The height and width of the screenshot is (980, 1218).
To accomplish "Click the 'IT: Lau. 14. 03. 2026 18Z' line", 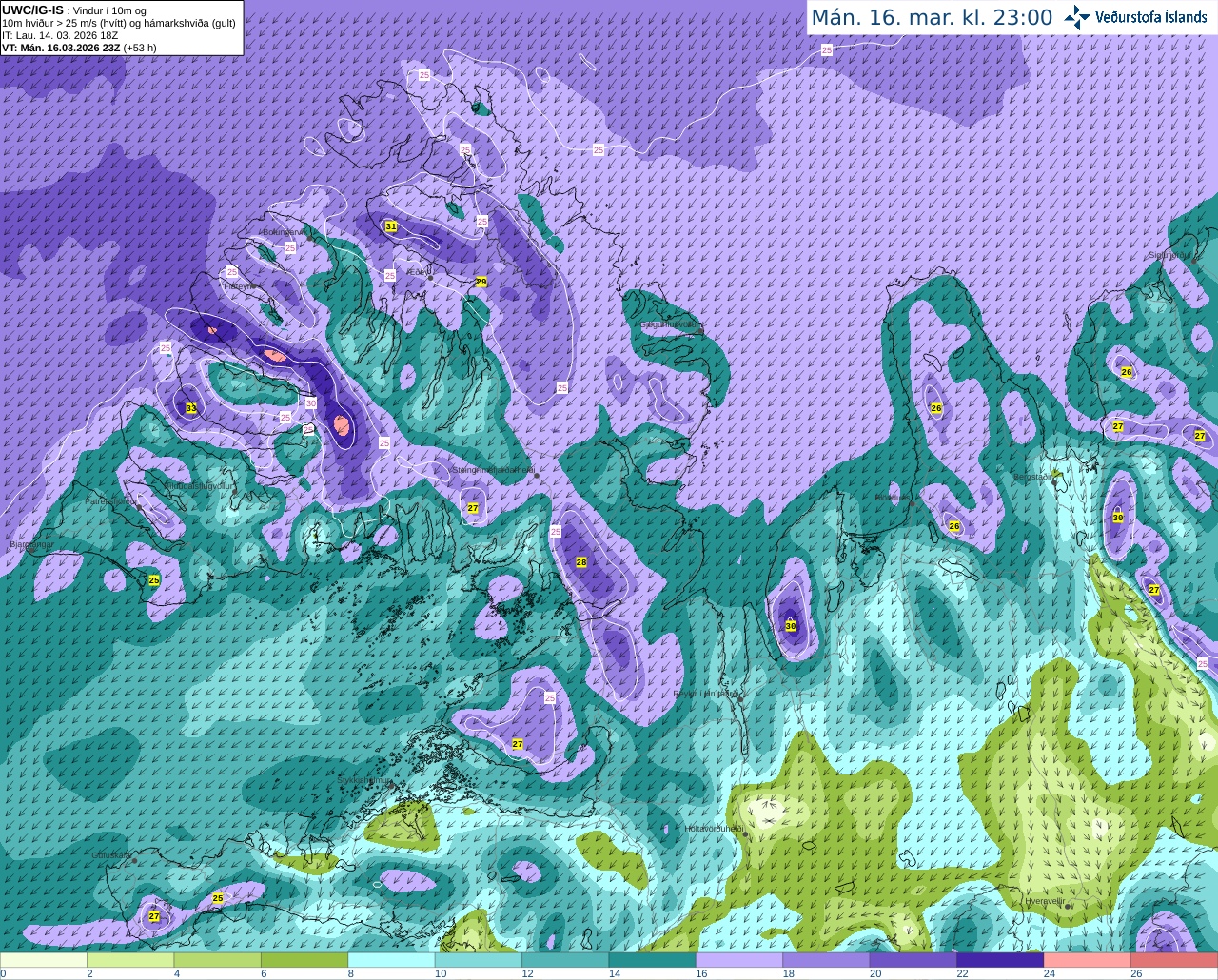I will coord(60,35).
